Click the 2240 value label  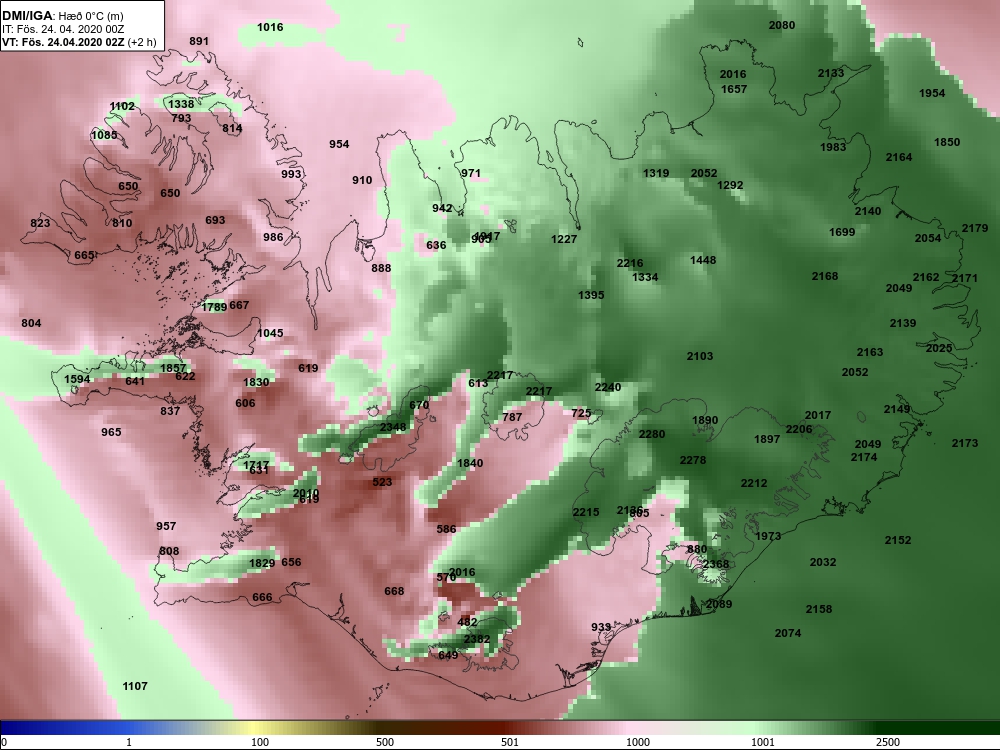pos(608,386)
